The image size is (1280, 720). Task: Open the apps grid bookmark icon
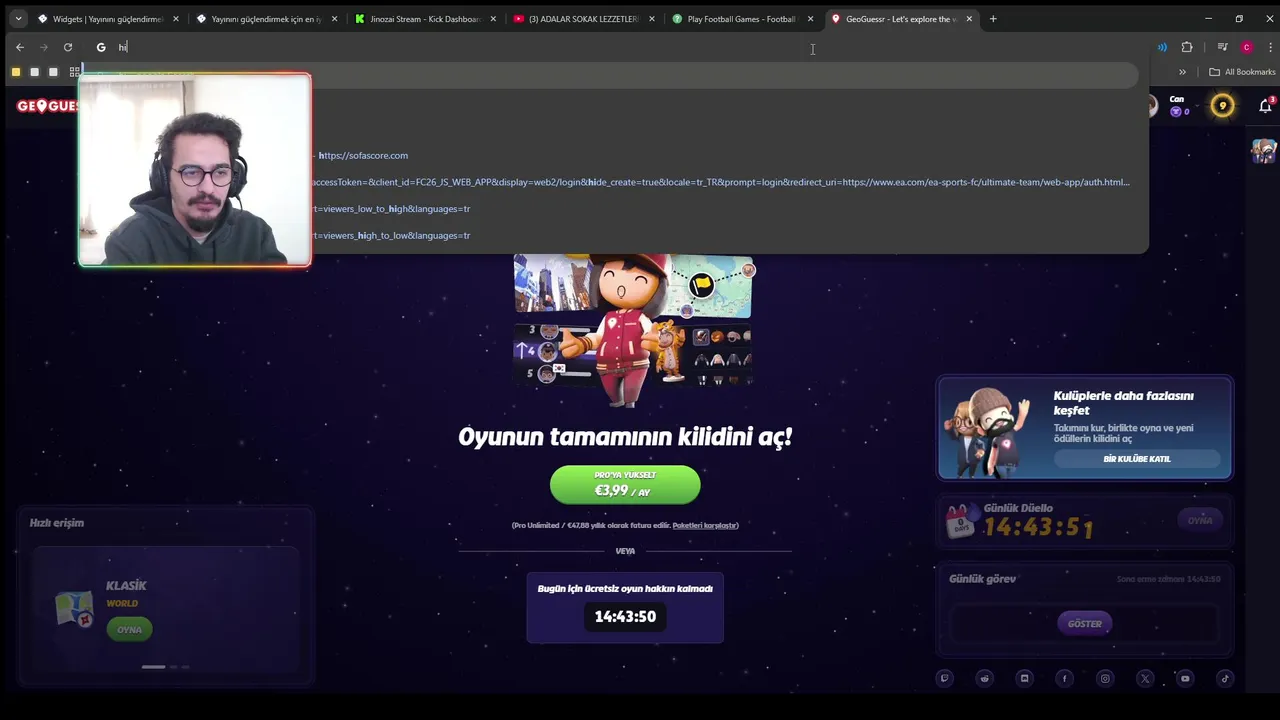[x=74, y=72]
